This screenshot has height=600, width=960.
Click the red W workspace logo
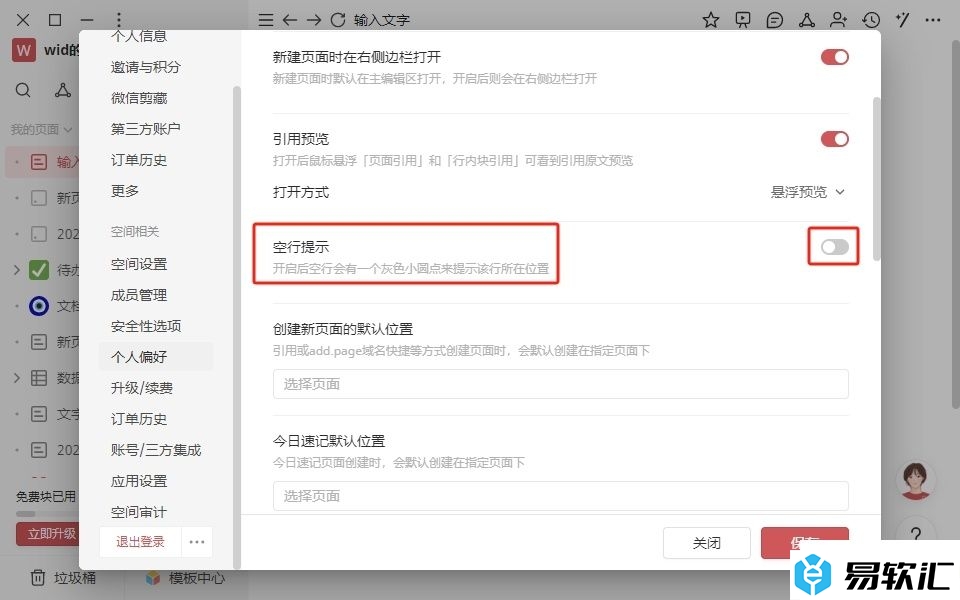[23, 50]
